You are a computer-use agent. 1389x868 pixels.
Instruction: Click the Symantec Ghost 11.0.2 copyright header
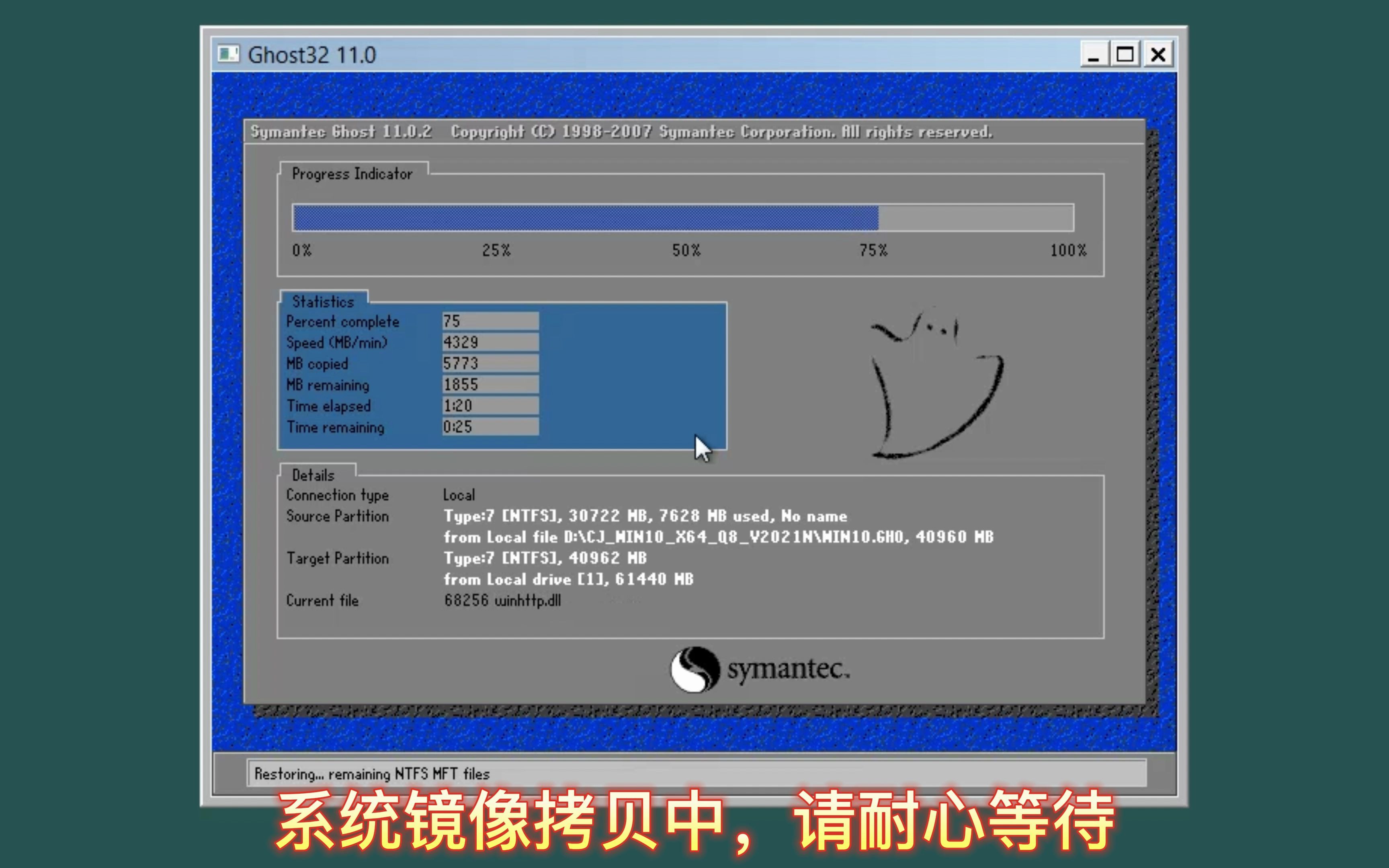621,132
